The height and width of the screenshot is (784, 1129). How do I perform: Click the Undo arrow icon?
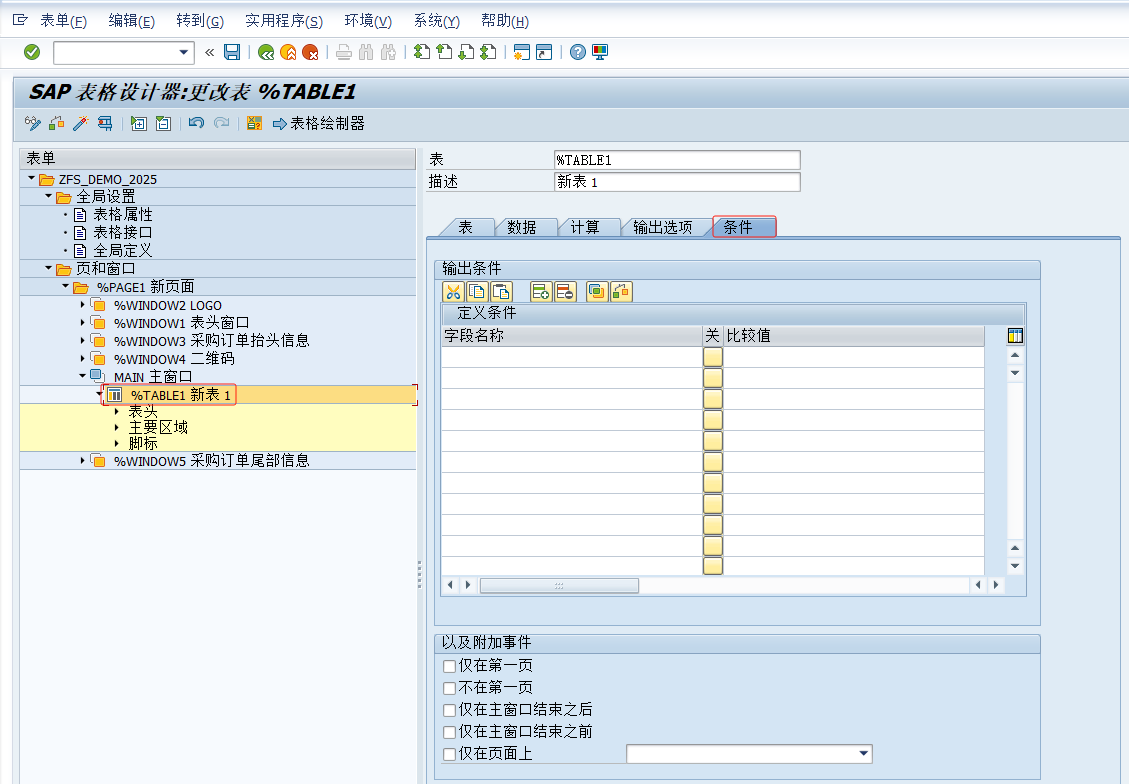tap(196, 123)
